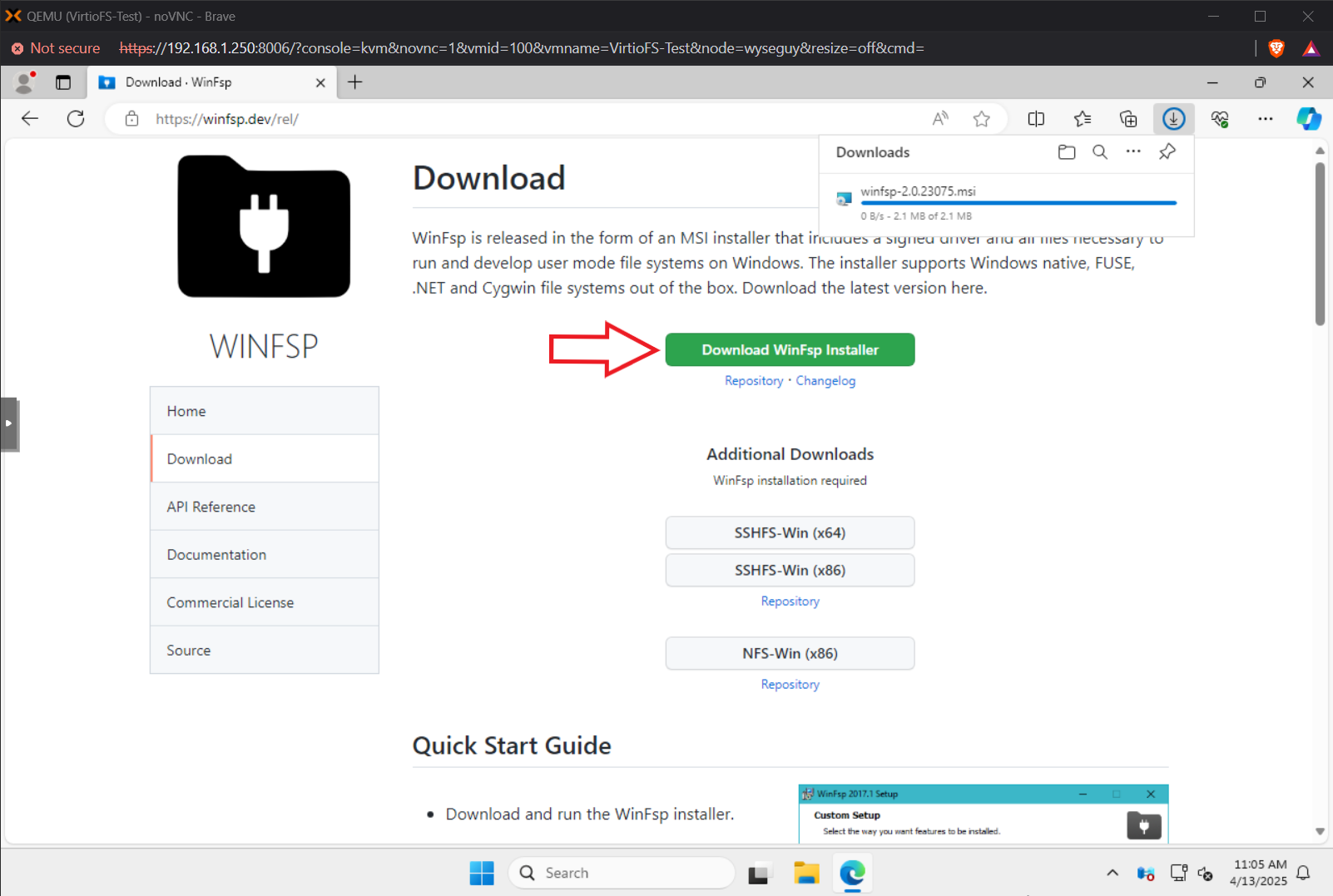Viewport: 1333px width, 896px height.
Task: Open the taskbar clock and date
Action: (1260, 873)
